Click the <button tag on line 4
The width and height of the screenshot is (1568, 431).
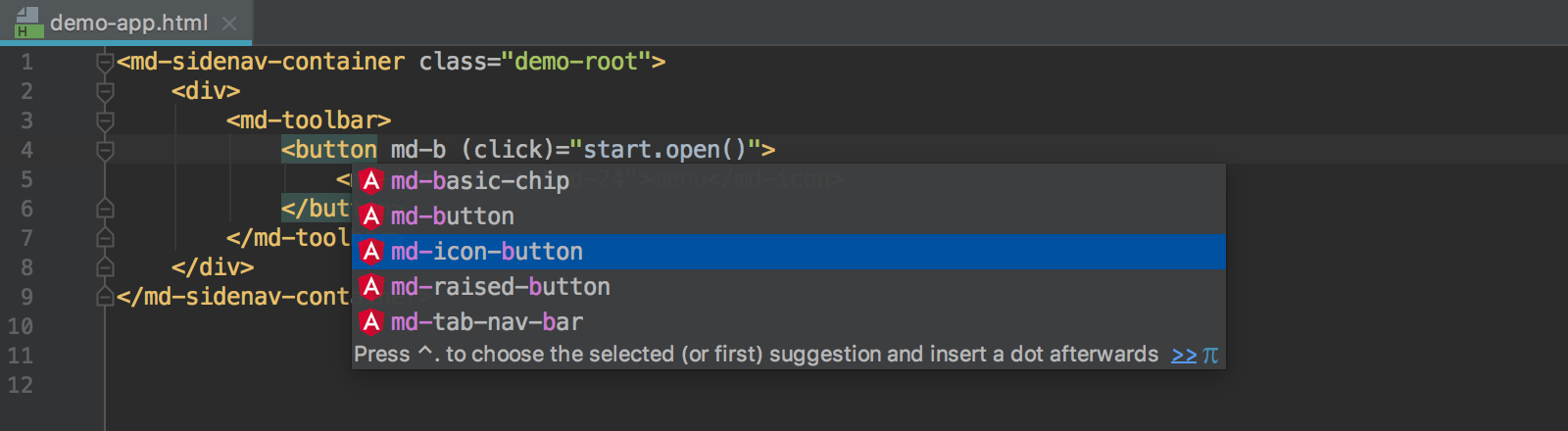(x=329, y=150)
